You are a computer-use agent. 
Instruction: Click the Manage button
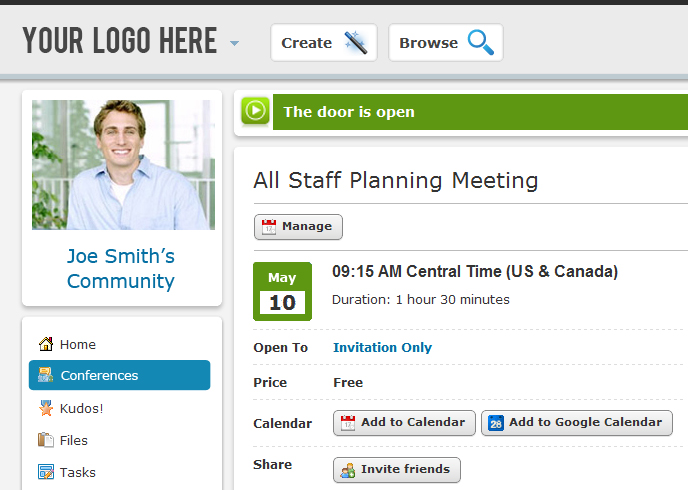click(x=298, y=227)
